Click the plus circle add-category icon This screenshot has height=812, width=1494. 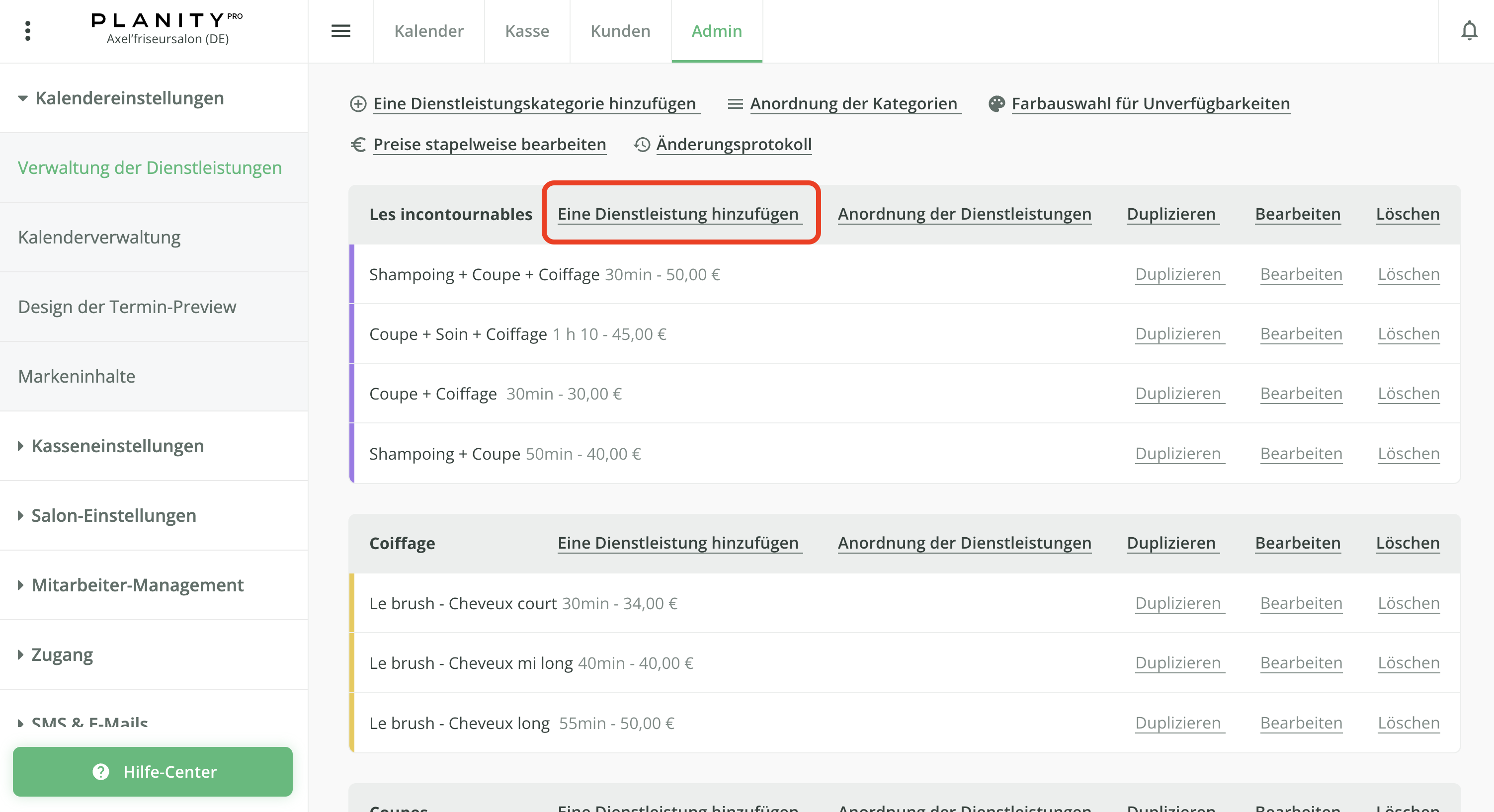pos(358,104)
